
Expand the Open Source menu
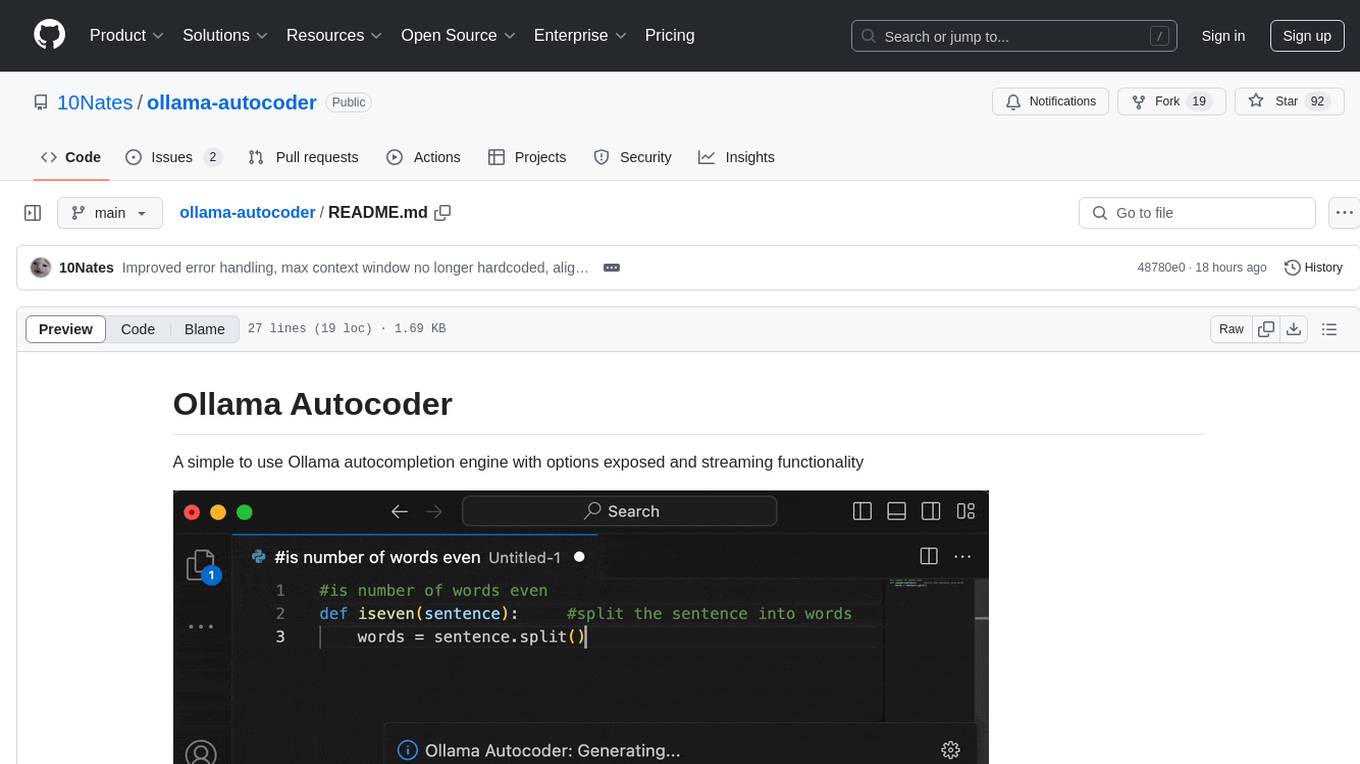[458, 35]
